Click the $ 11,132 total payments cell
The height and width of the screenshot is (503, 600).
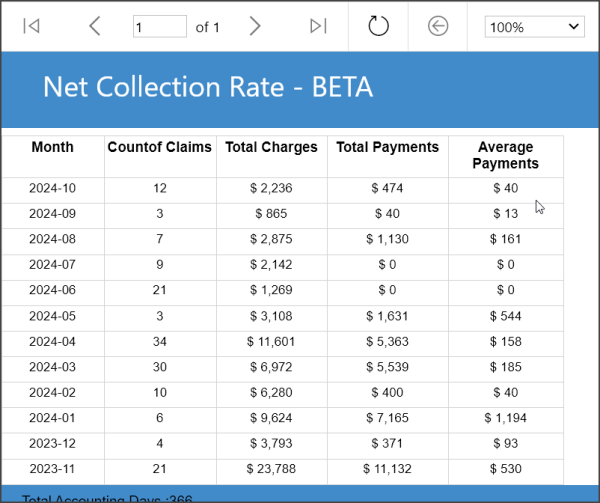[x=387, y=468]
